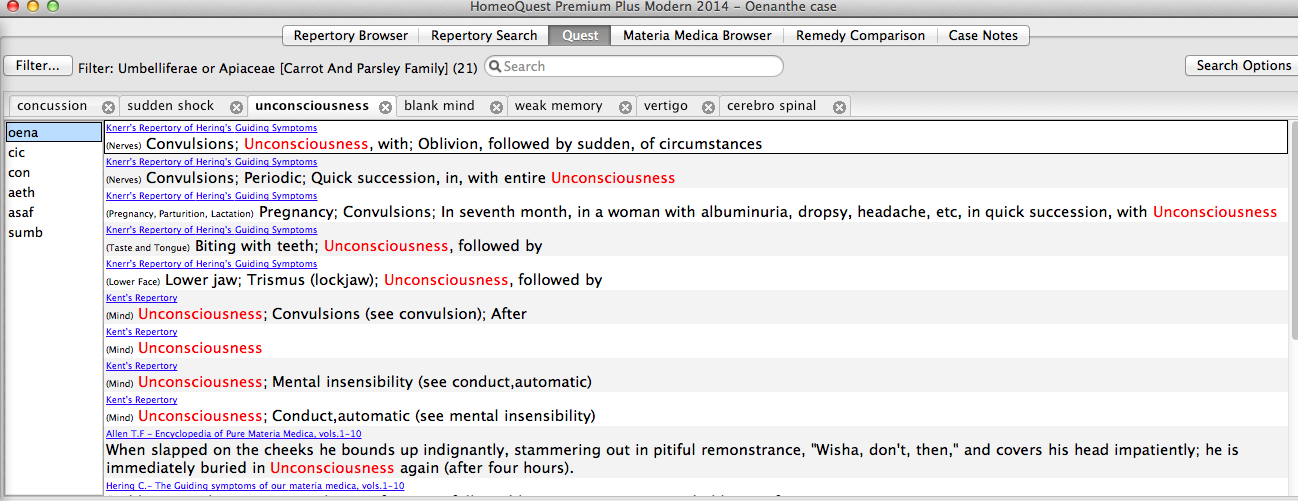The image size is (1298, 501).
Task: Remove the cerebro spinal tag
Action: [839, 107]
